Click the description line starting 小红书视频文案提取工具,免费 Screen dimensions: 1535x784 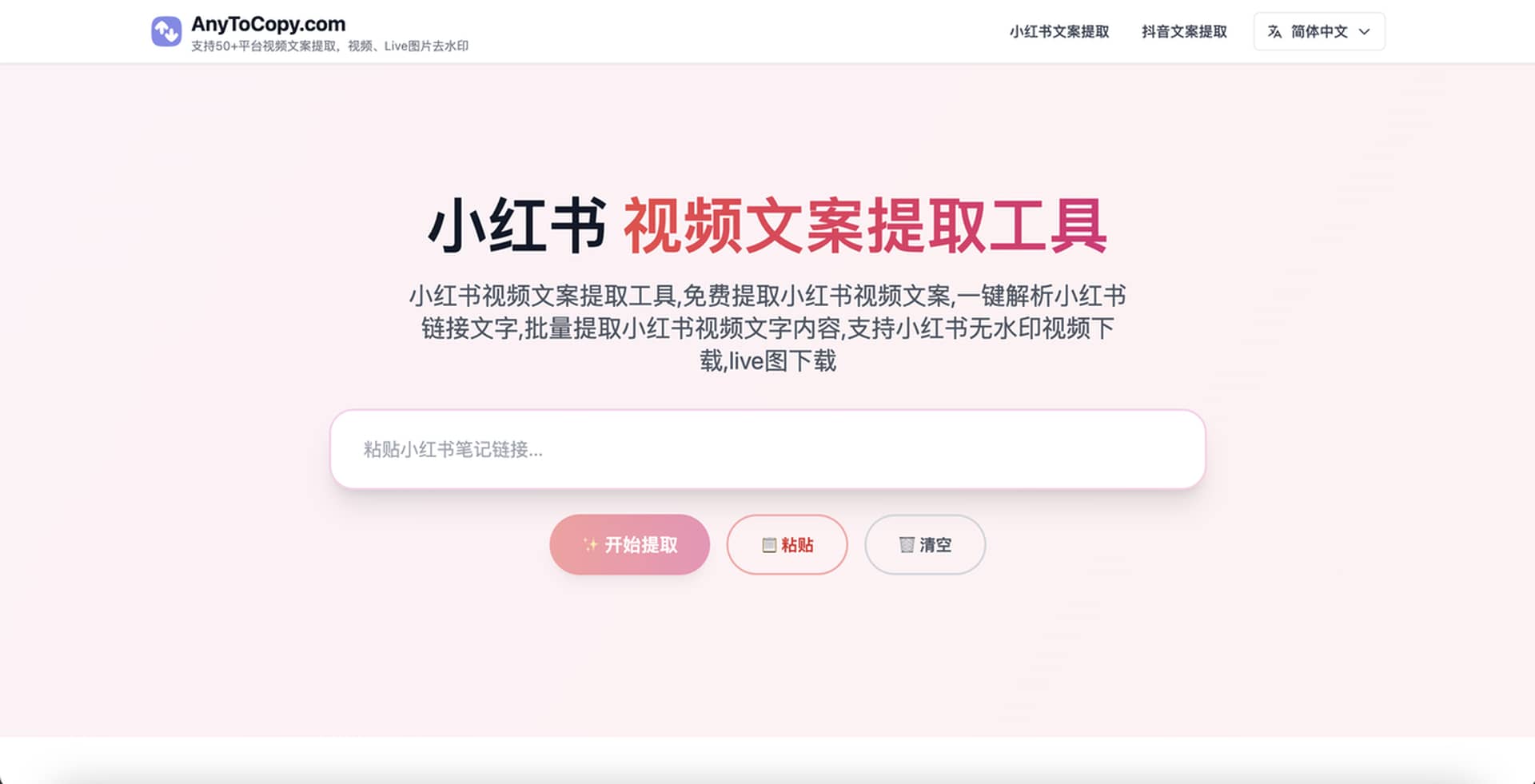tap(767, 296)
